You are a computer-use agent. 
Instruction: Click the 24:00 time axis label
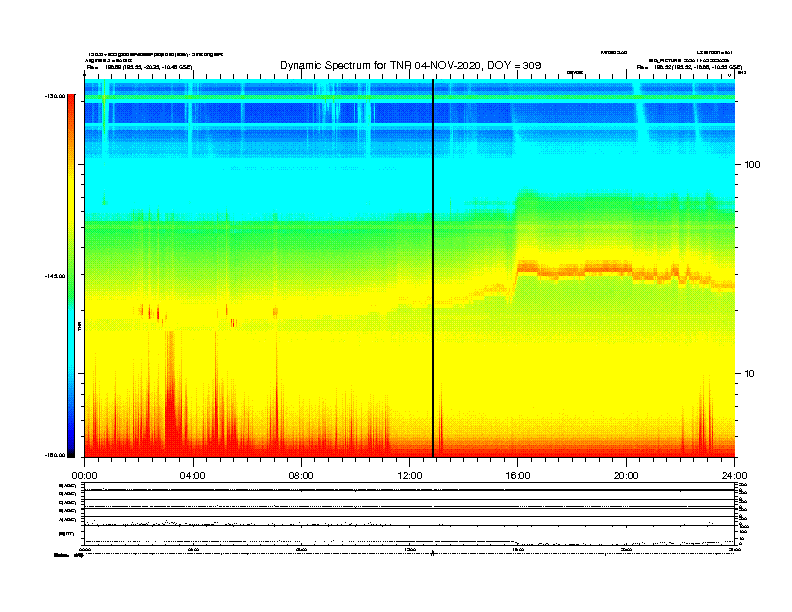click(x=734, y=476)
